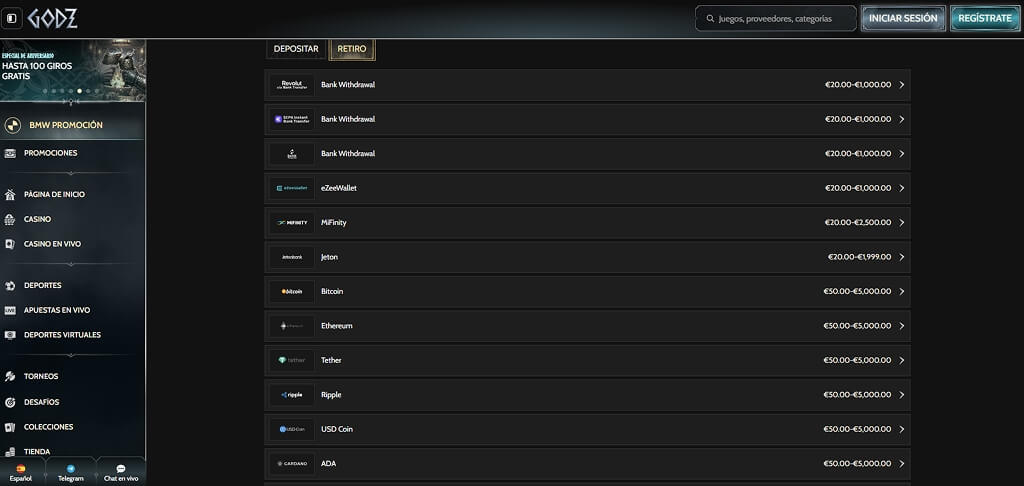Image resolution: width=1024 pixels, height=486 pixels.
Task: Click the Deportes Virtuales icon
Action: point(10,335)
